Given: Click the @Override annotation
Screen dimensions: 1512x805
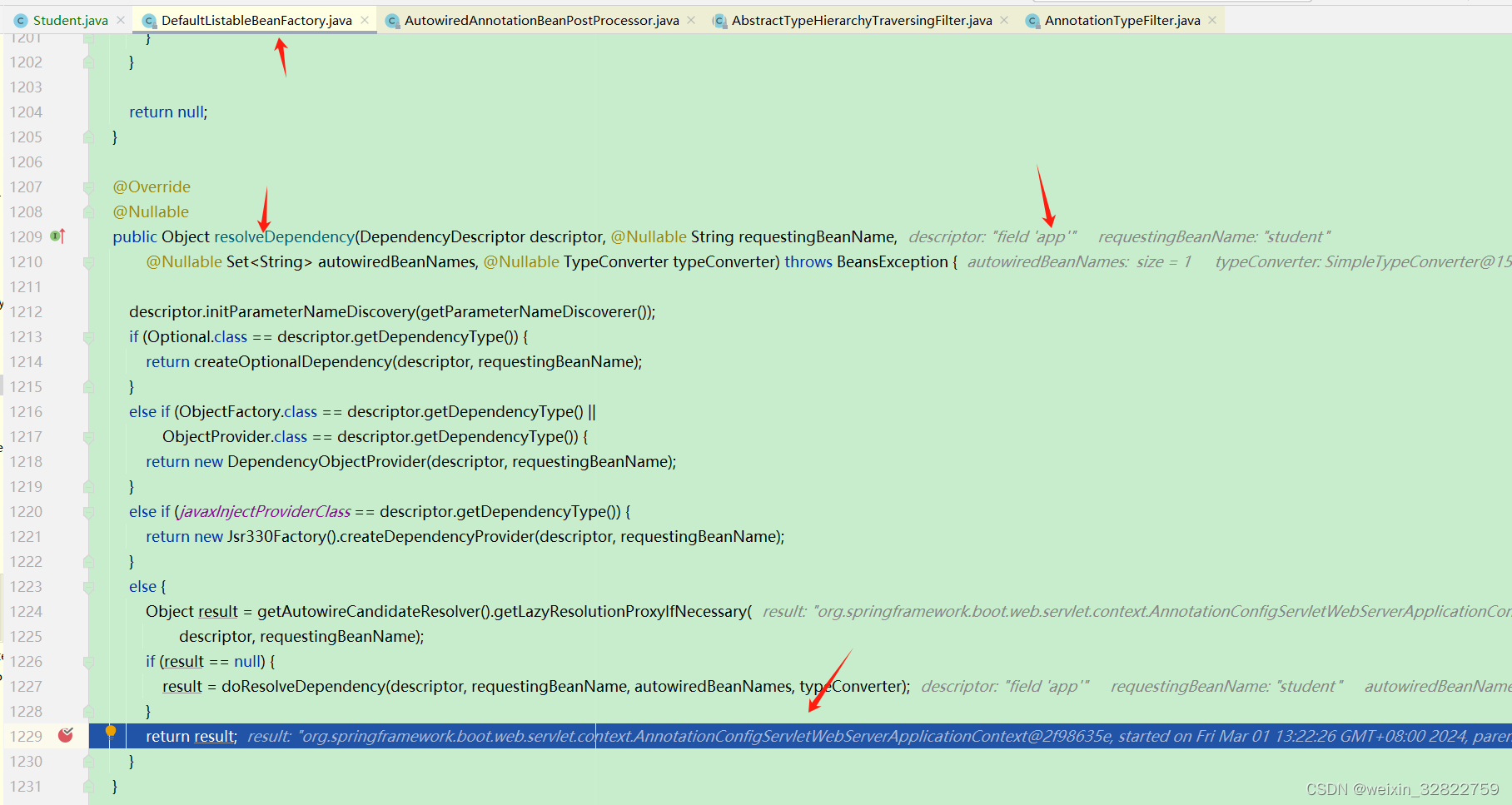Looking at the screenshot, I should 152,186.
